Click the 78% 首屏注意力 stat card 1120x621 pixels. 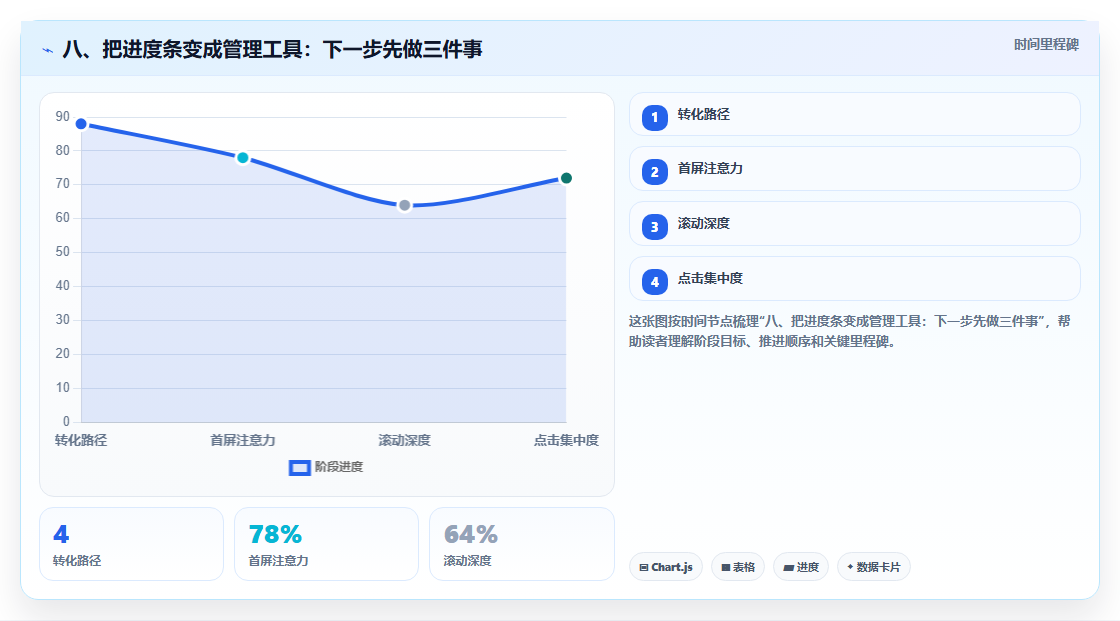pos(326,544)
